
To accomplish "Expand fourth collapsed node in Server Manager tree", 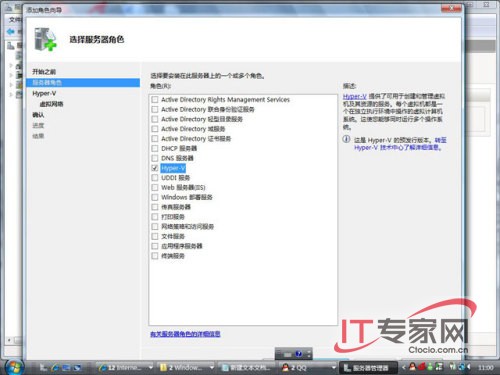I will pyautogui.click(x=11, y=95).
